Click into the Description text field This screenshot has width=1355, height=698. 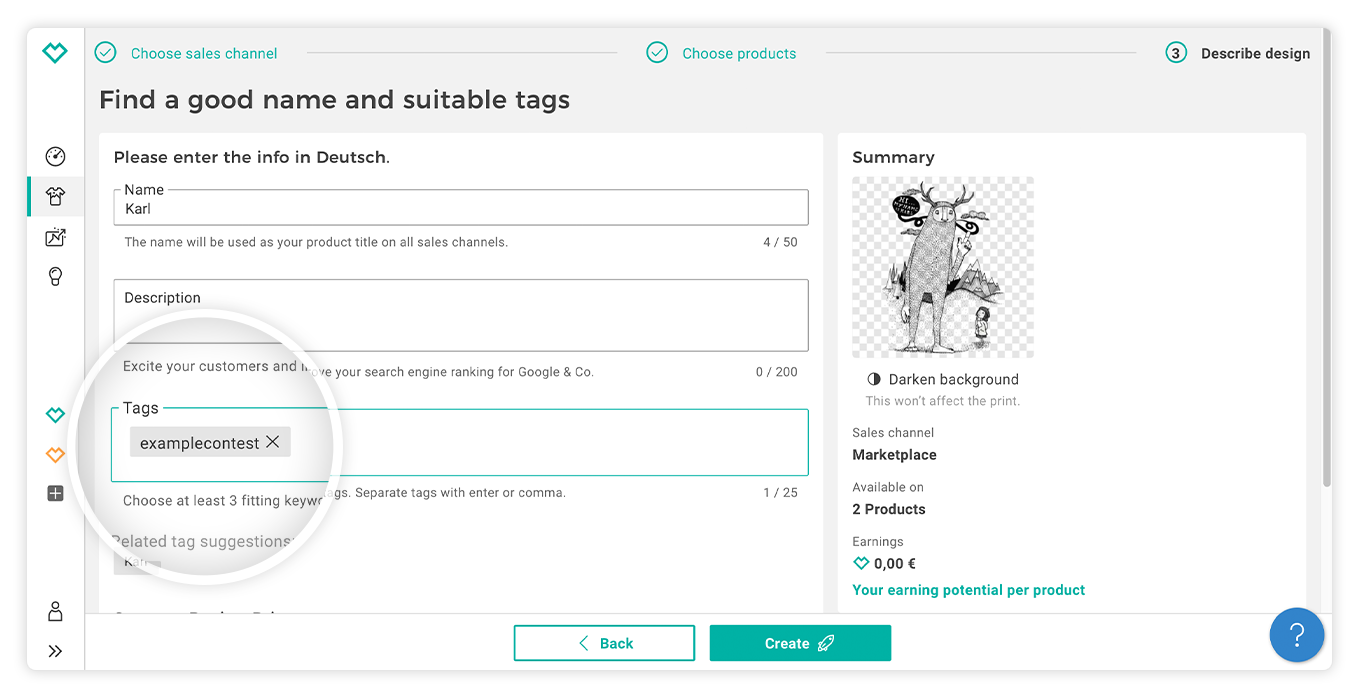(x=461, y=315)
